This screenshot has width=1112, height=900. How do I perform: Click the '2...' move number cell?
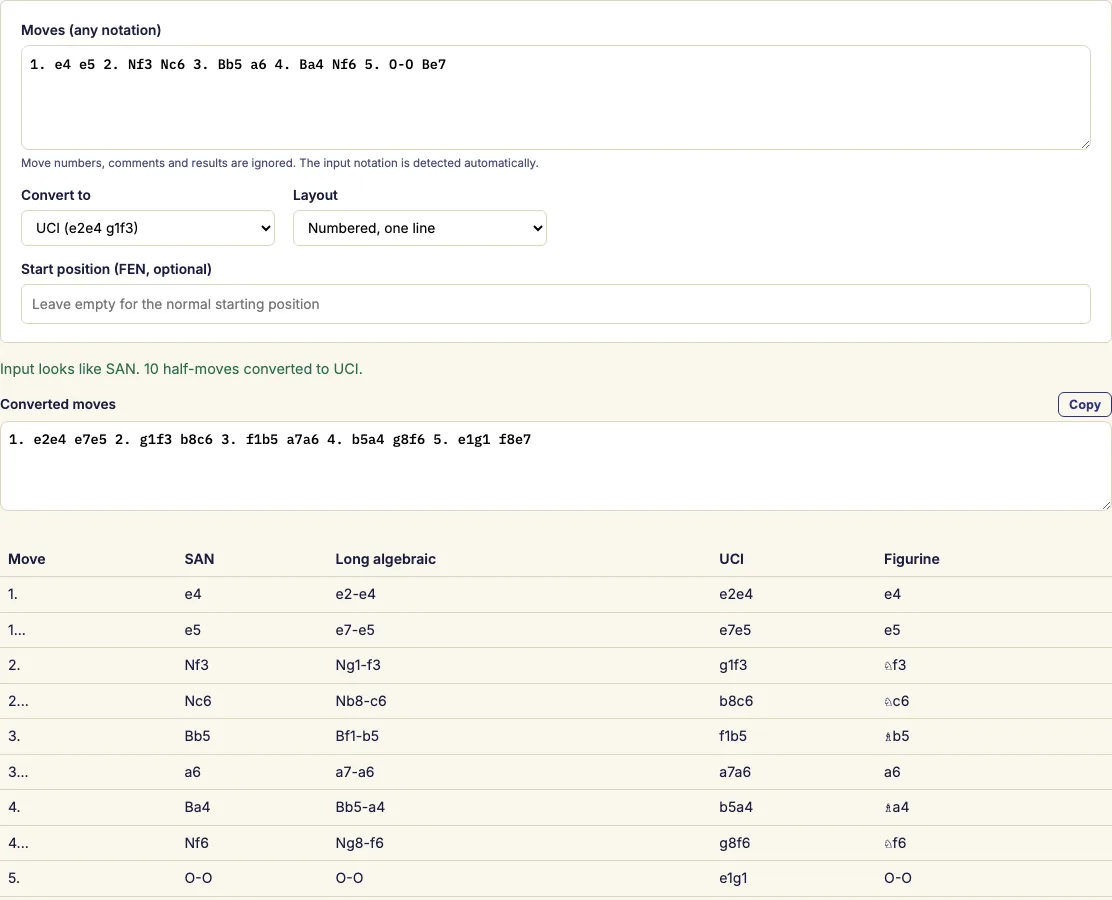18,701
